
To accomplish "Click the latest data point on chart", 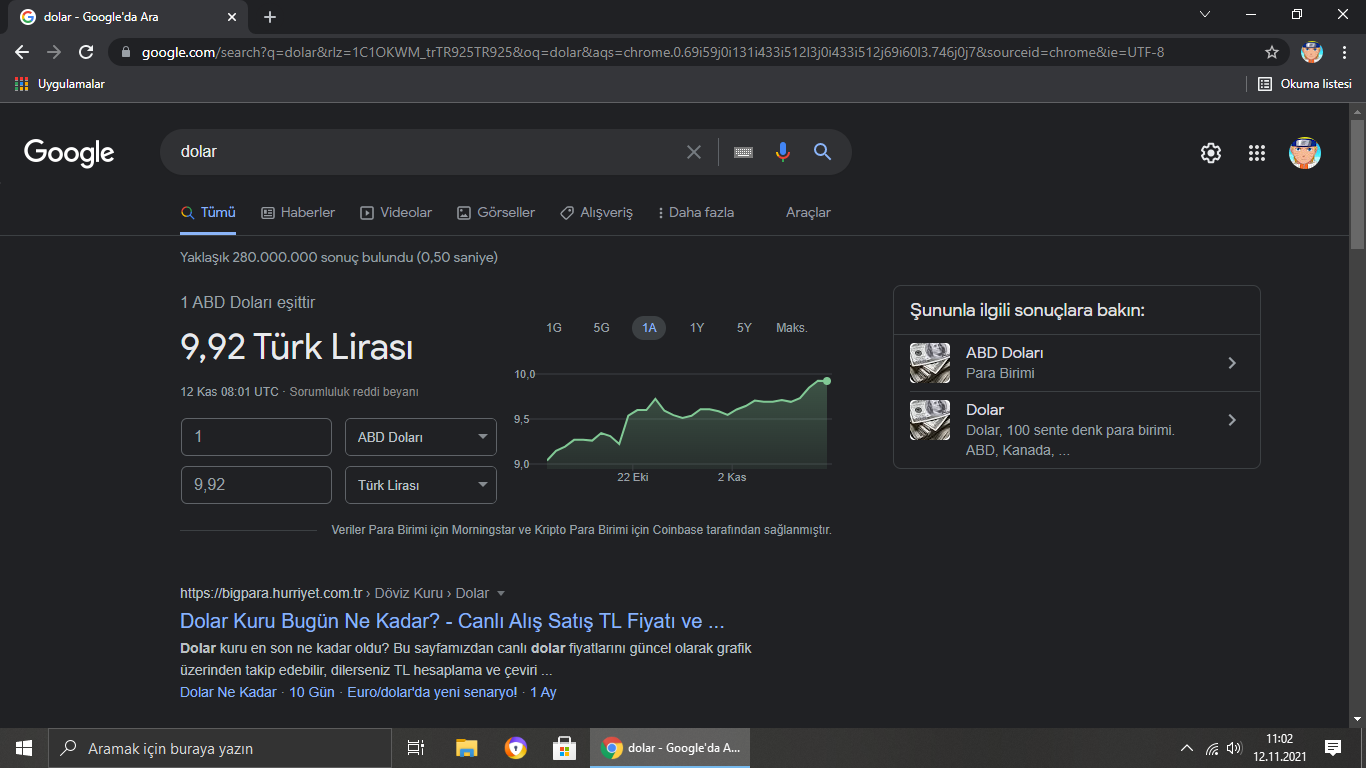I will 827,381.
